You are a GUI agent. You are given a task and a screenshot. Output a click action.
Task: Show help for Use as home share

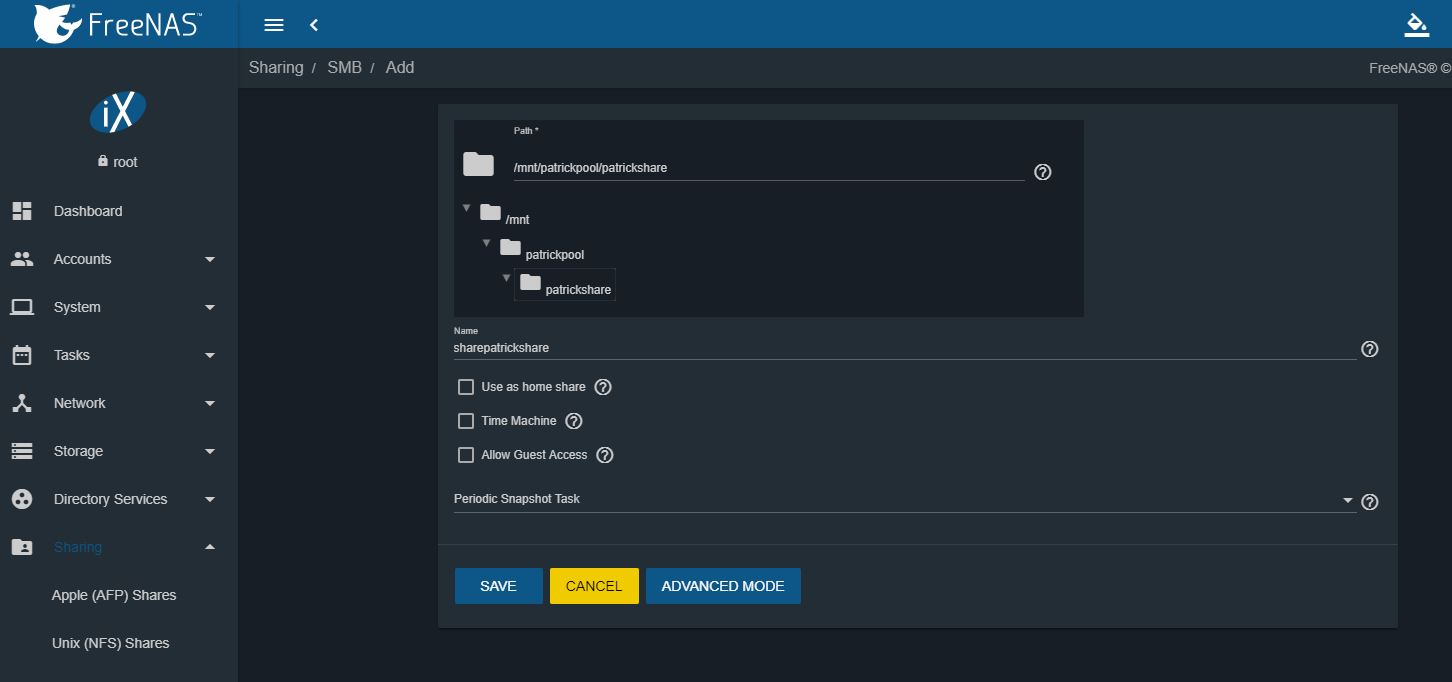[x=603, y=387]
